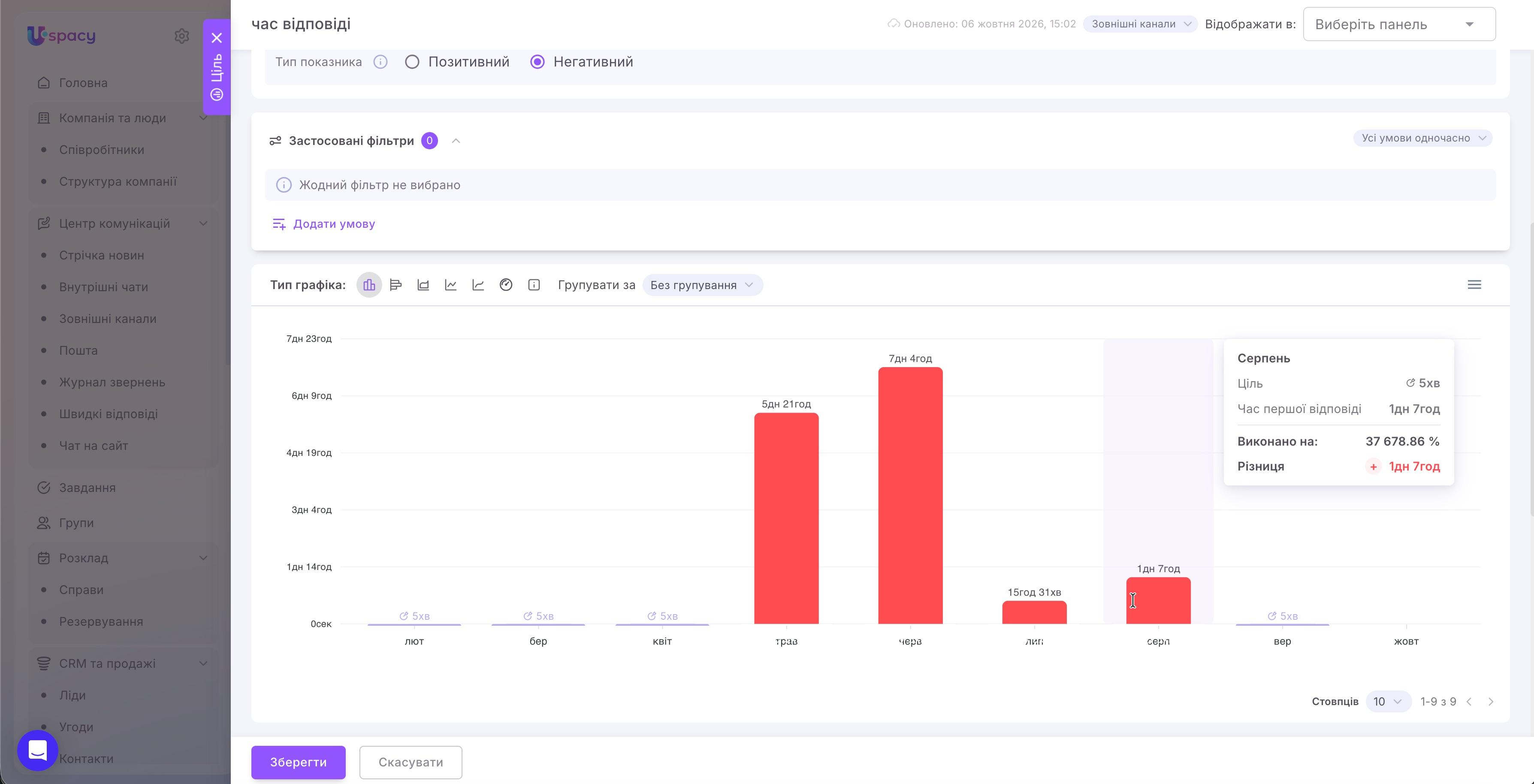Open Завдання in the sidebar
Image resolution: width=1534 pixels, height=784 pixels.
pyautogui.click(x=88, y=488)
